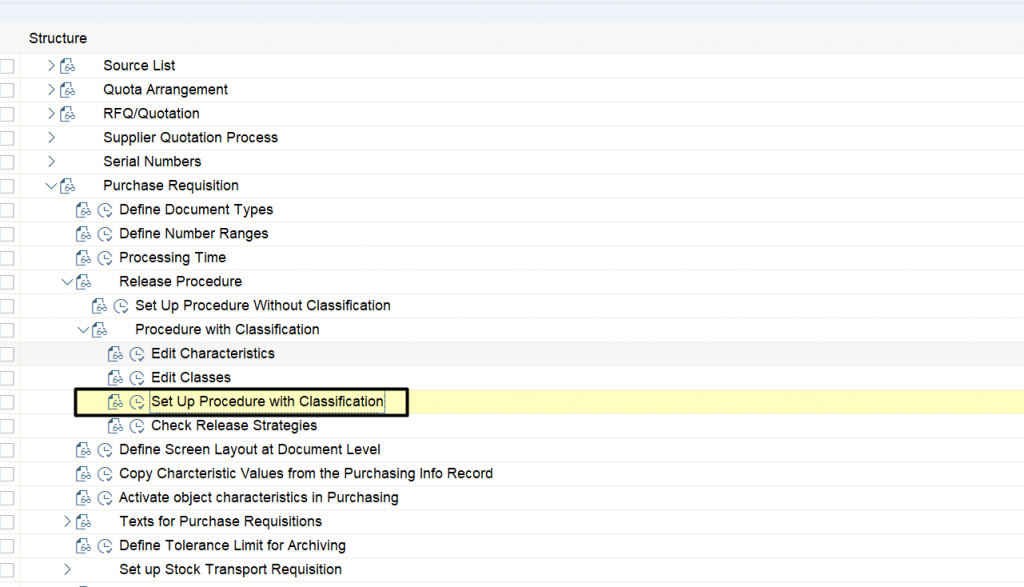The image size is (1024, 587).
Task: Expand the Supplier Quotation Process node
Action: [x=51, y=138]
